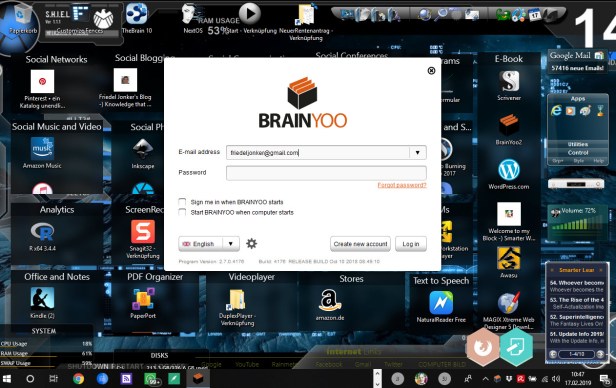Launch Snagit32 shortcut

(x=143, y=232)
